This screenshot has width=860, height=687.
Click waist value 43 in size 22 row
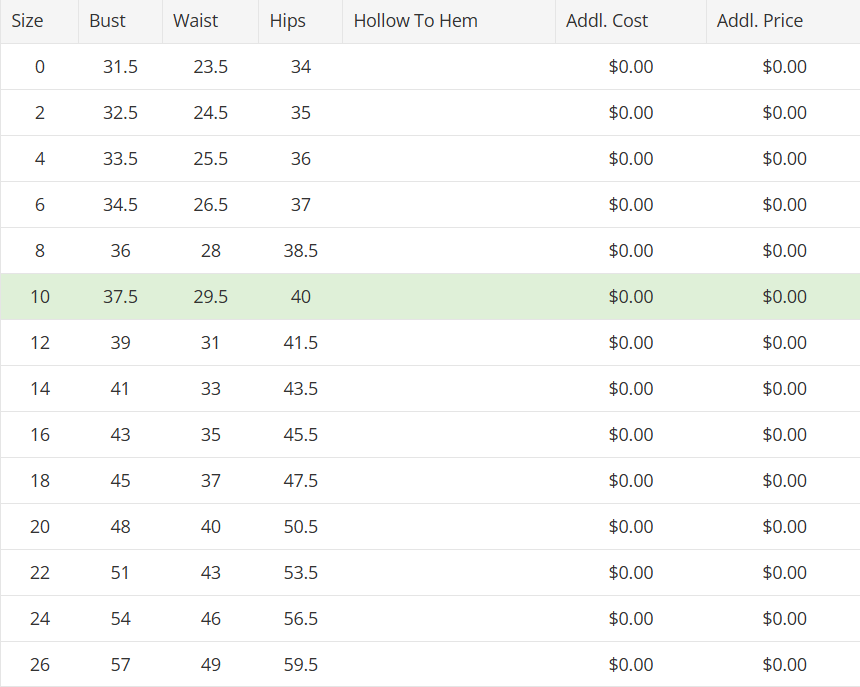pos(211,573)
